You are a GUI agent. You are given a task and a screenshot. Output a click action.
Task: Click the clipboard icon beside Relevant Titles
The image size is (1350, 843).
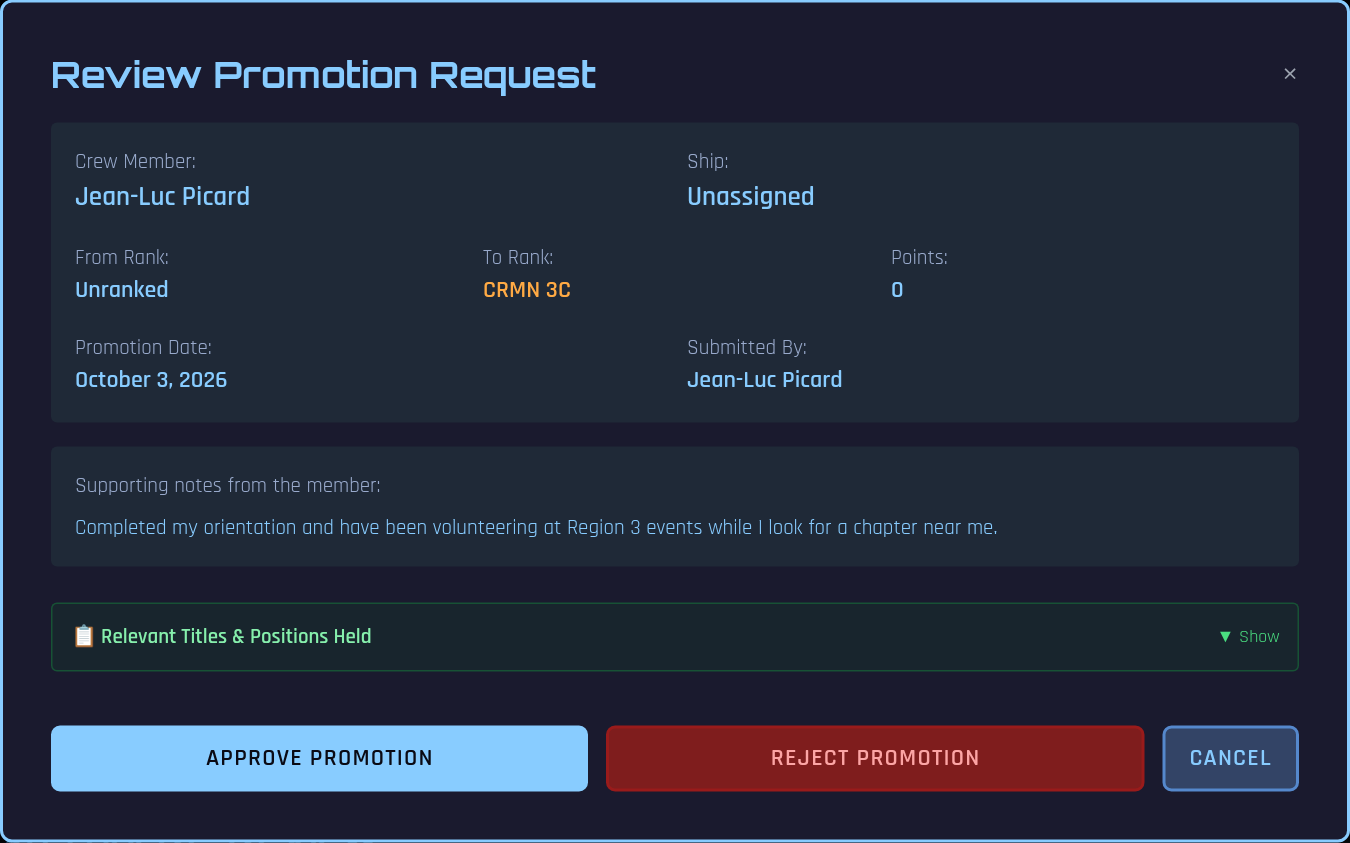click(x=84, y=636)
